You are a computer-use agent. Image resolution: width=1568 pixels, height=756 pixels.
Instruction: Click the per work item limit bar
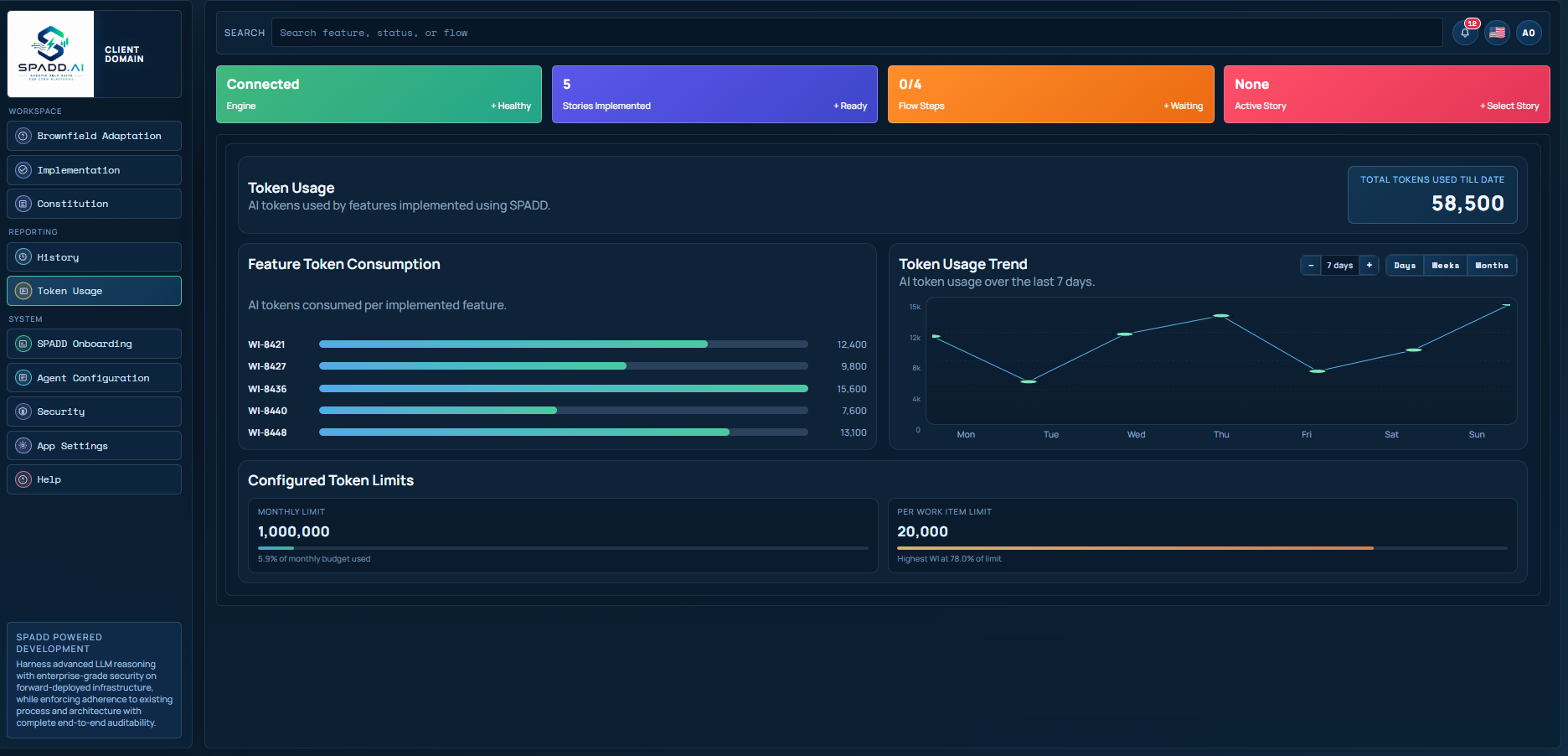click(1202, 548)
